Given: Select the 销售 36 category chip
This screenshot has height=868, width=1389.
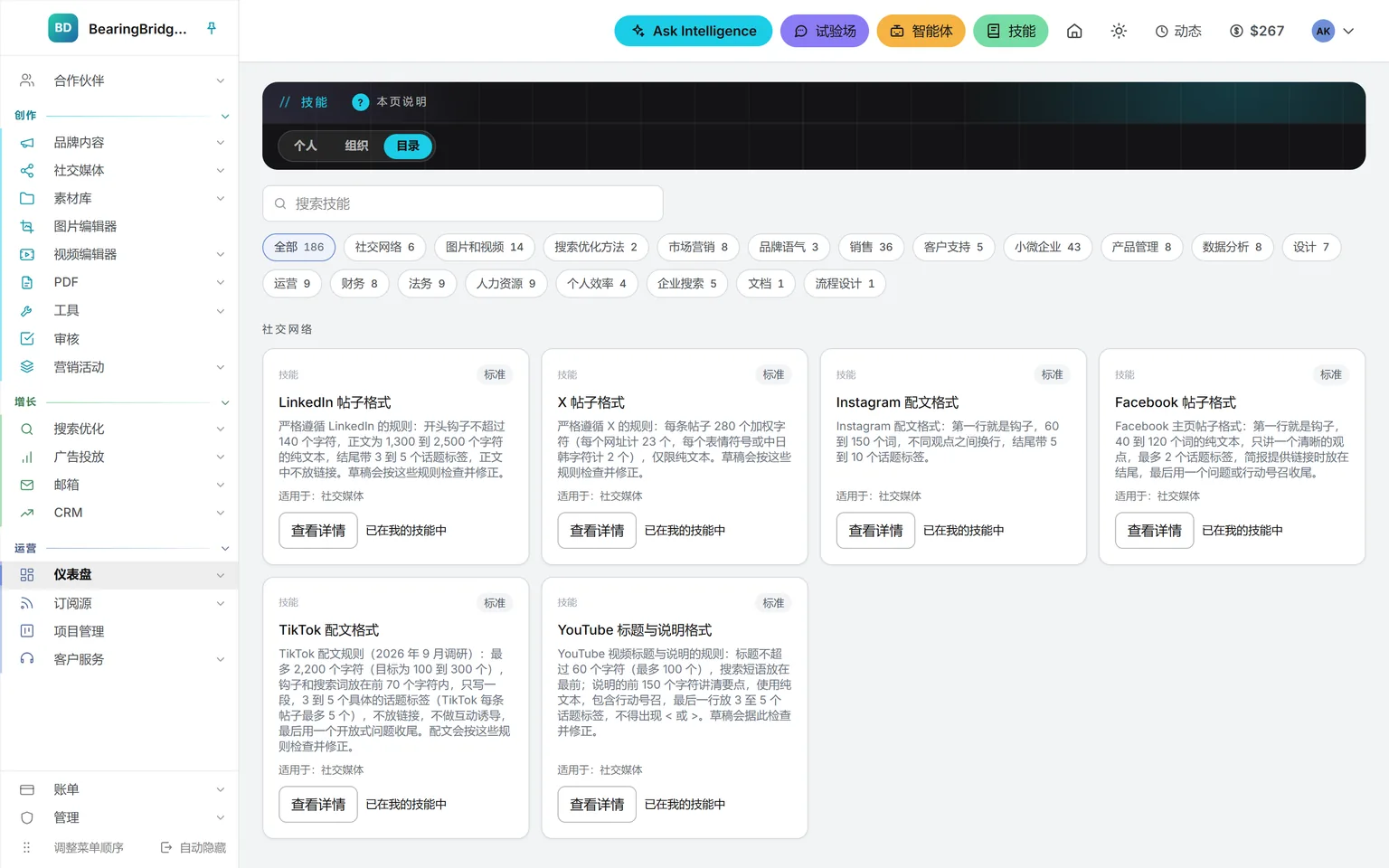Looking at the screenshot, I should pyautogui.click(x=871, y=247).
